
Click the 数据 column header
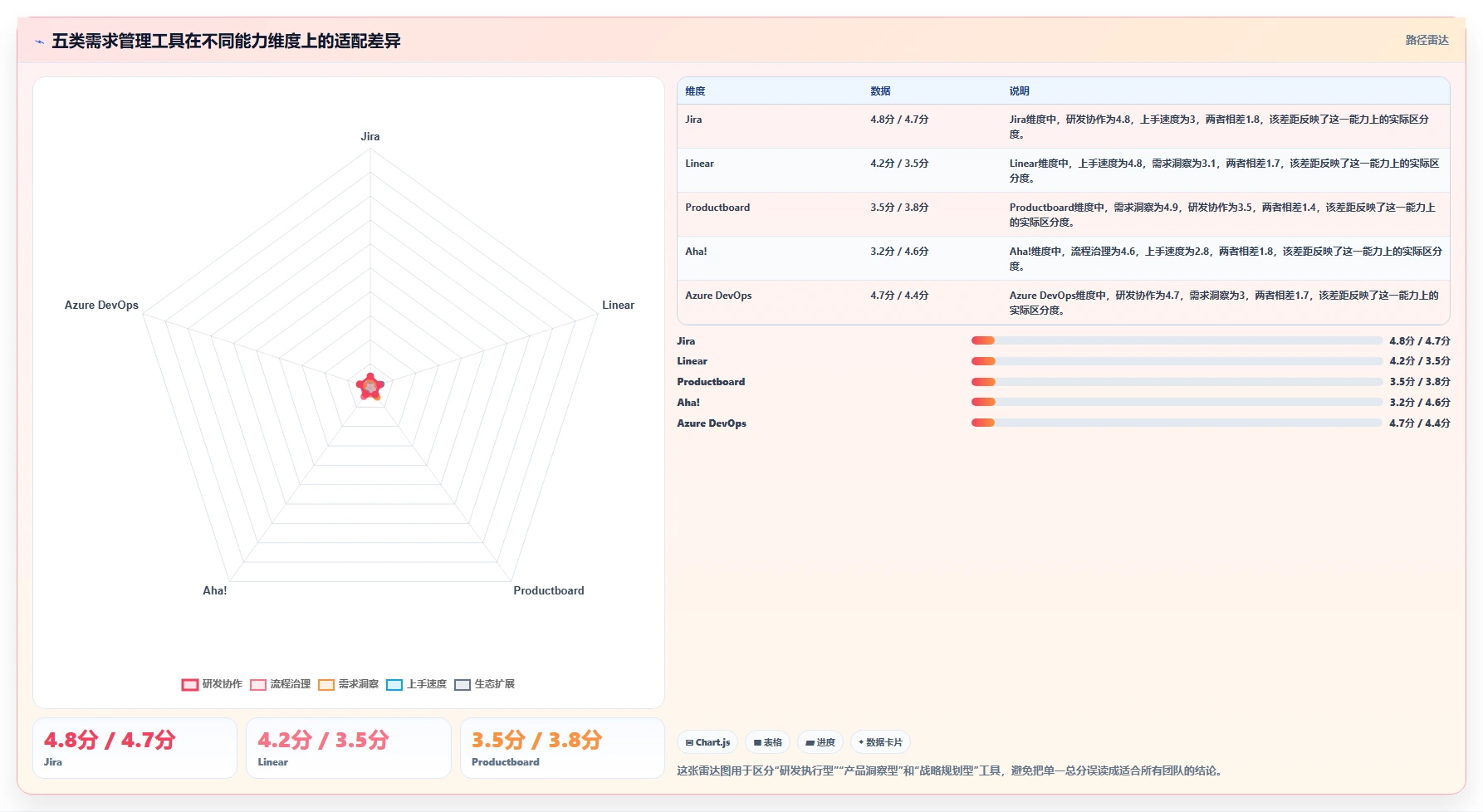point(880,91)
